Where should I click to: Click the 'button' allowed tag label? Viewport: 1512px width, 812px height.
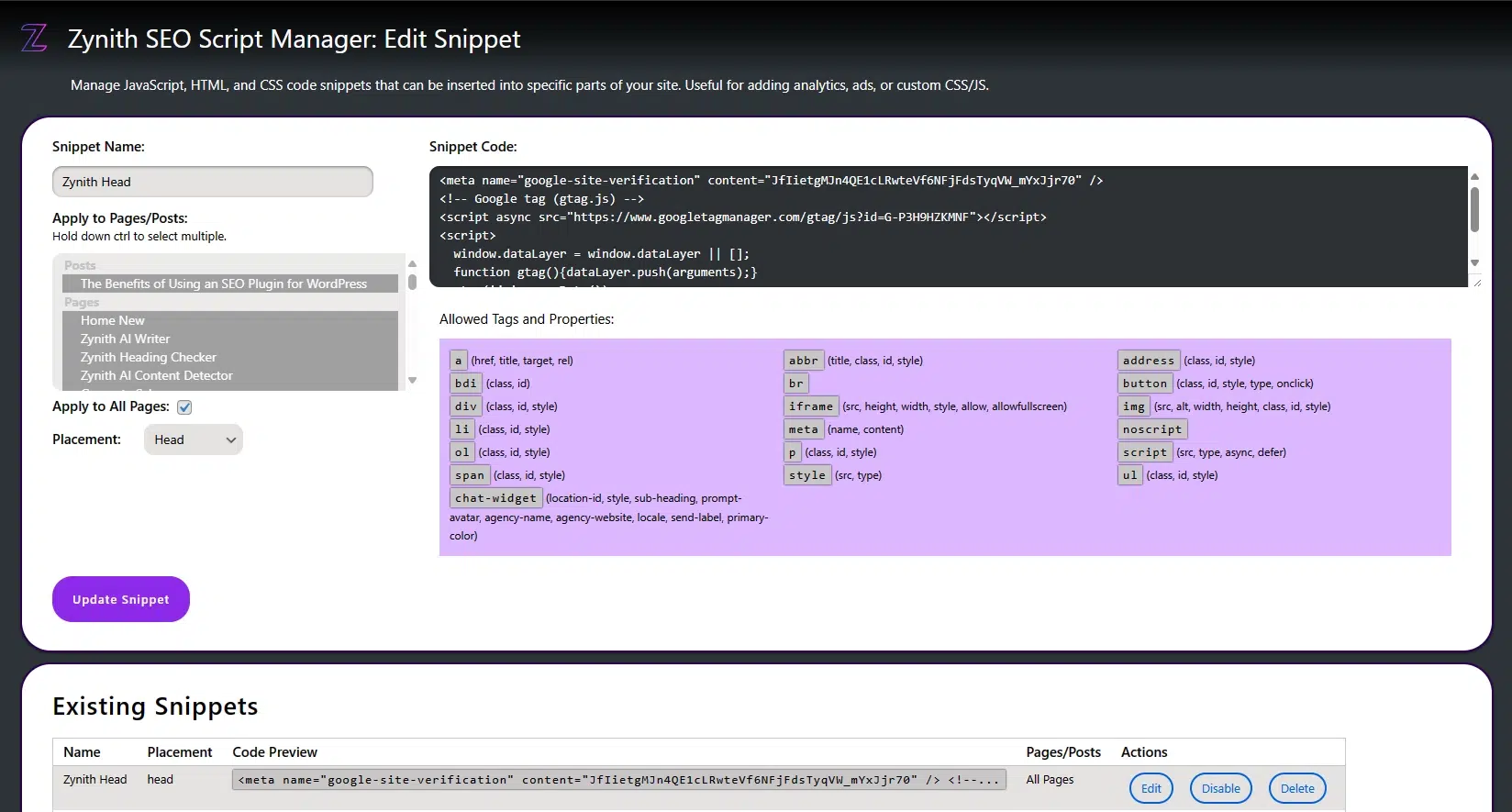[1145, 384]
